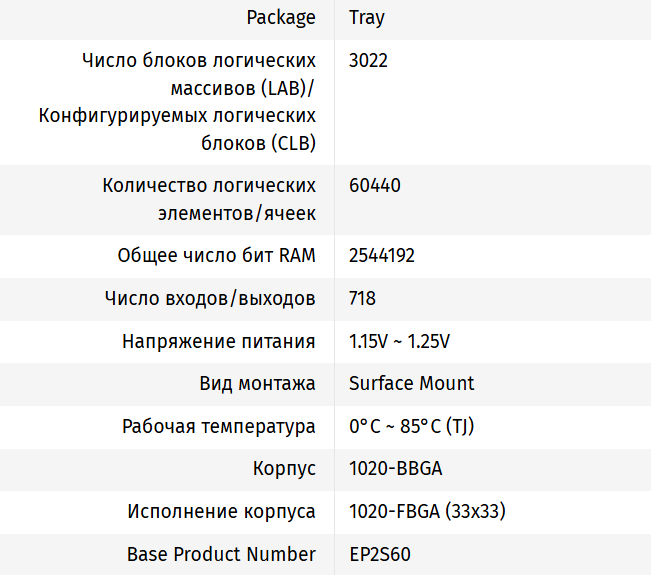This screenshot has height=575, width=651.
Task: Click the "Package" label cell
Action: 283,18
